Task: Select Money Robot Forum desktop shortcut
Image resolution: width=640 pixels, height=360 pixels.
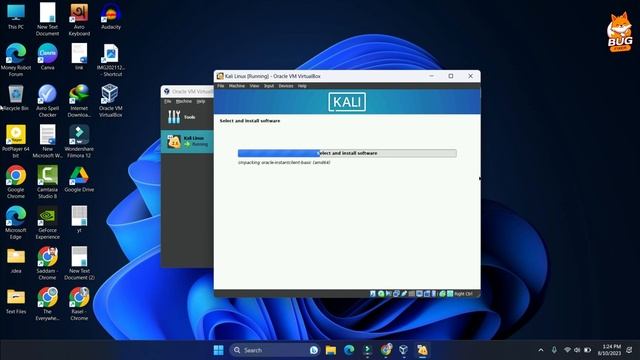Action: (x=16, y=60)
